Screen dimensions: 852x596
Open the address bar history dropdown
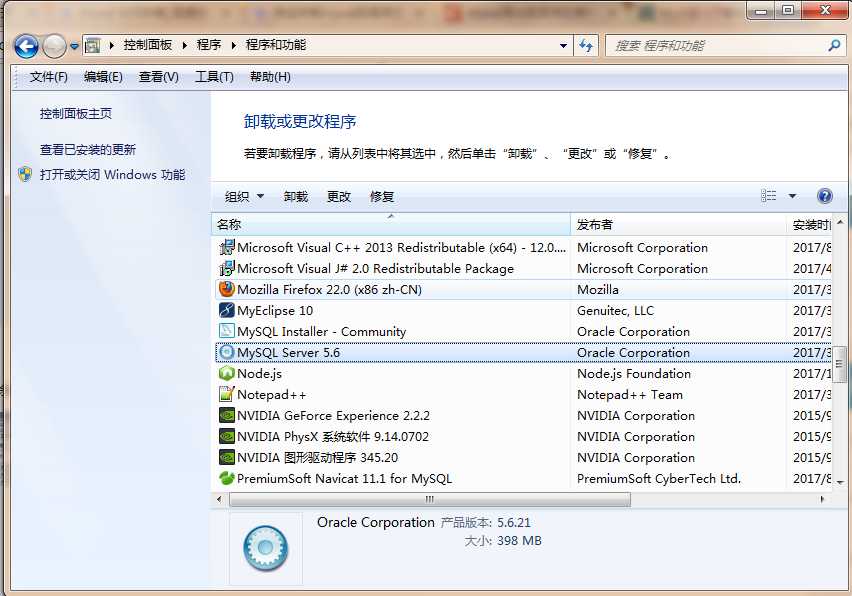point(563,46)
